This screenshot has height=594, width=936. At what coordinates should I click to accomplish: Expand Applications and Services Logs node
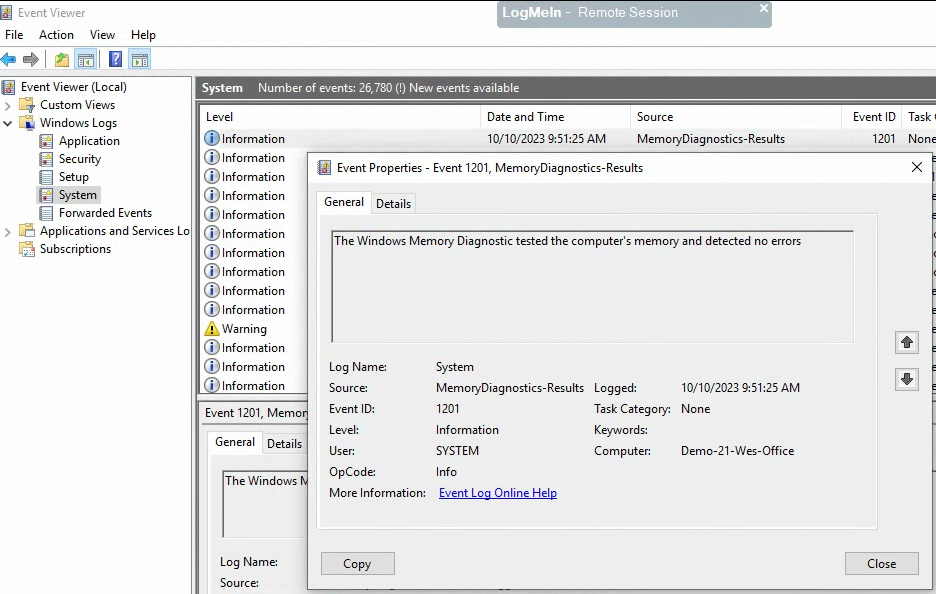click(8, 231)
